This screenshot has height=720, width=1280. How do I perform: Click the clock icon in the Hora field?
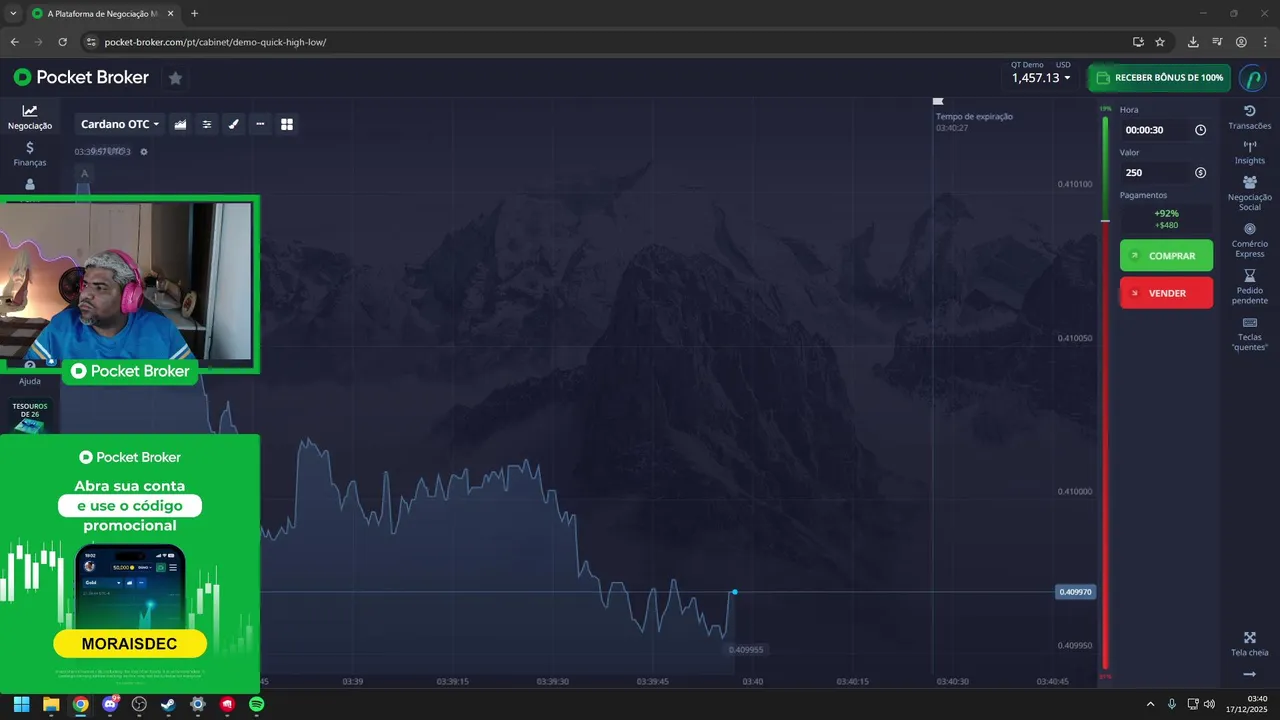tap(1200, 130)
